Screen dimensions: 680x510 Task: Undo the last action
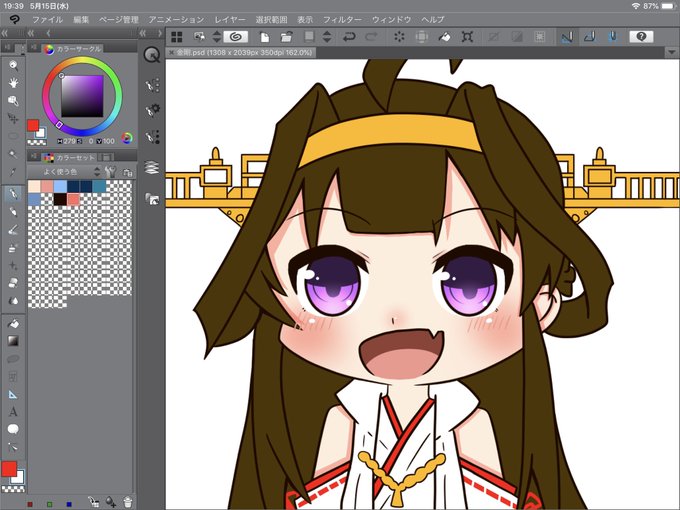point(349,37)
